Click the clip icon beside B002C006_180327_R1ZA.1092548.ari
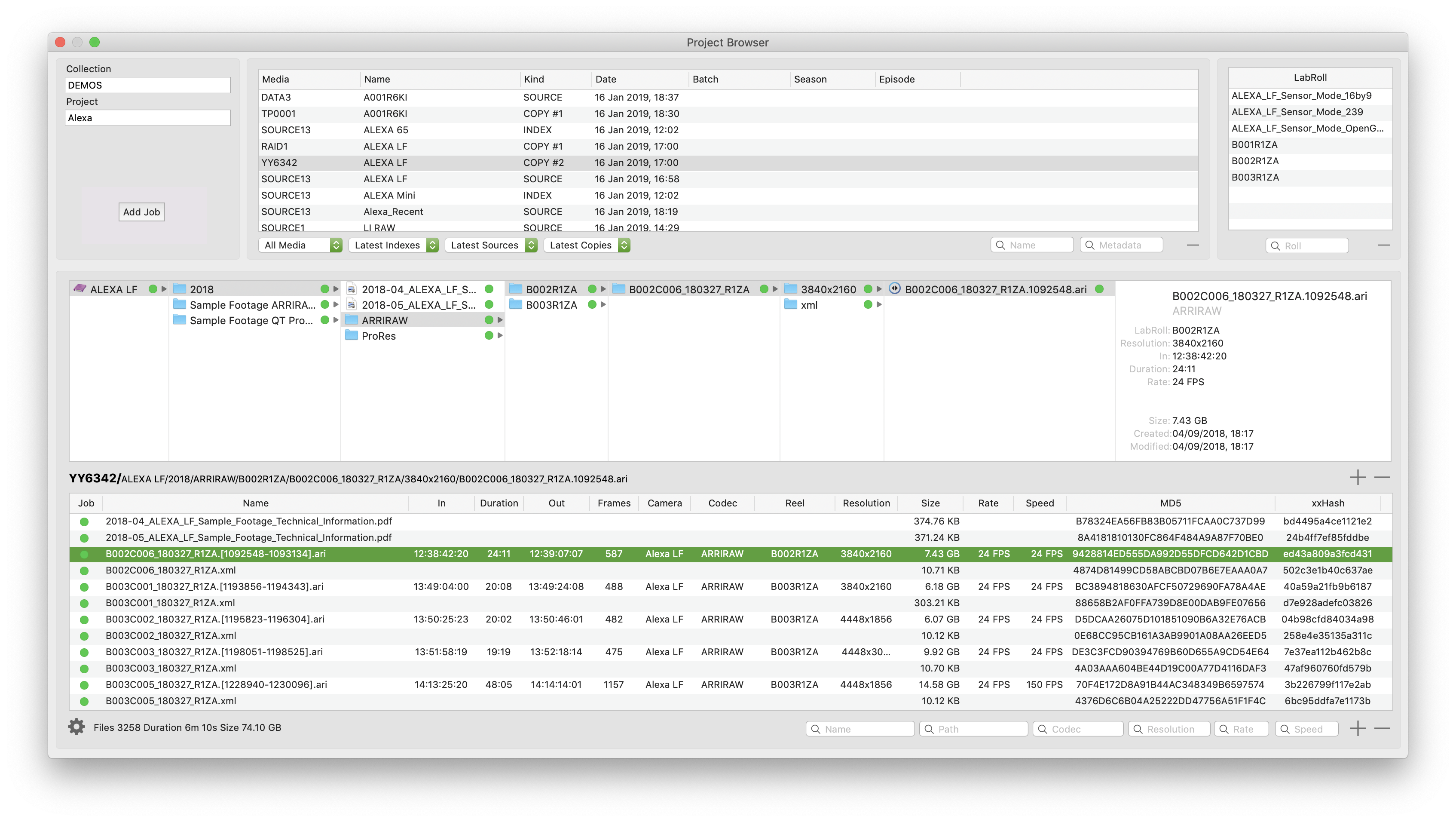 tap(894, 289)
